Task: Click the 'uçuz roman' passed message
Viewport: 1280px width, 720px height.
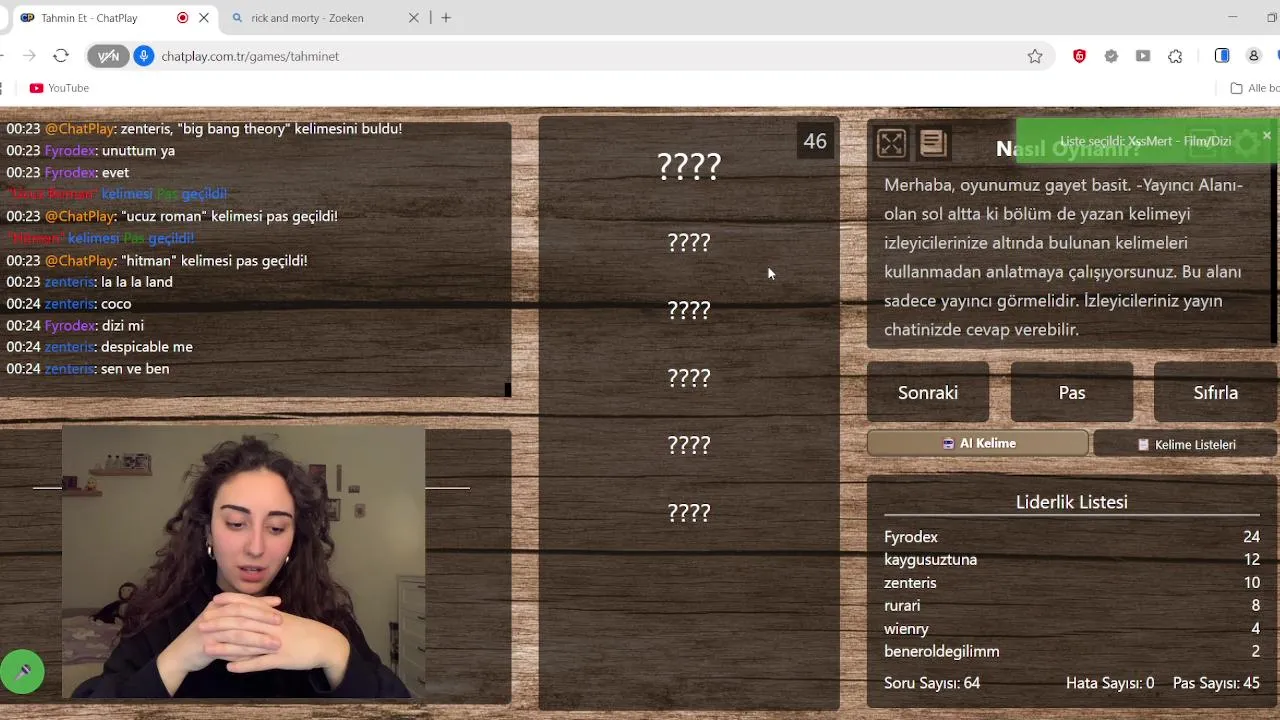Action: coord(172,216)
